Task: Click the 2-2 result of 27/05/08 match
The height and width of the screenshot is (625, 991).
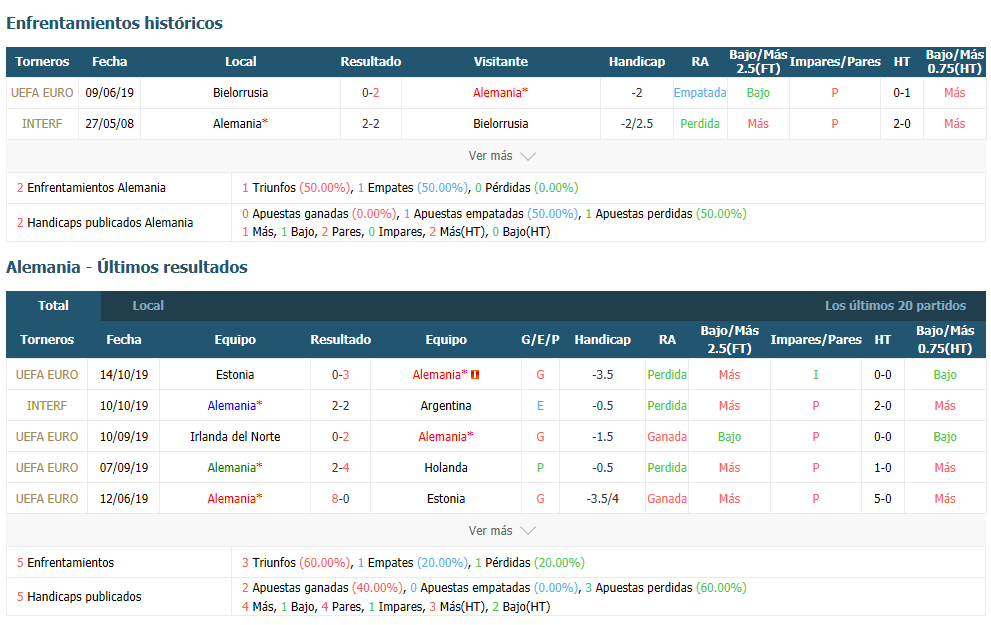Action: pos(370,124)
